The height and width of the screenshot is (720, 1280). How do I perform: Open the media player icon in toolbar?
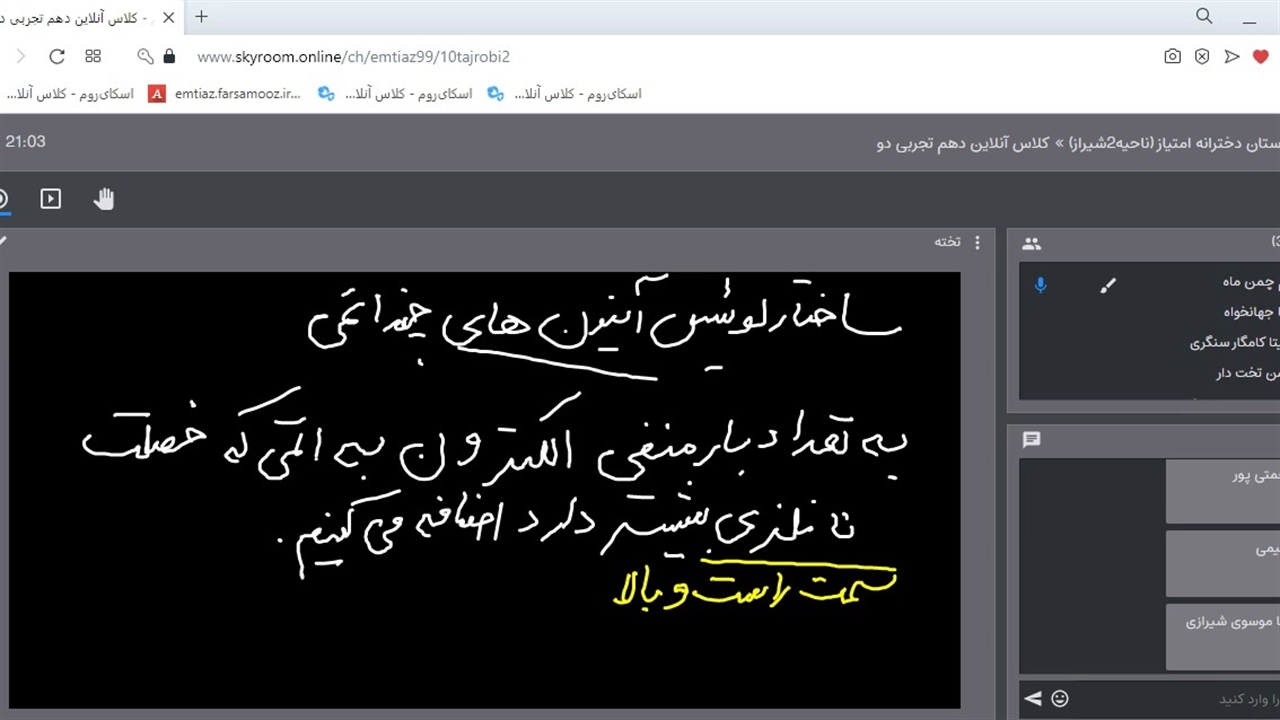51,199
